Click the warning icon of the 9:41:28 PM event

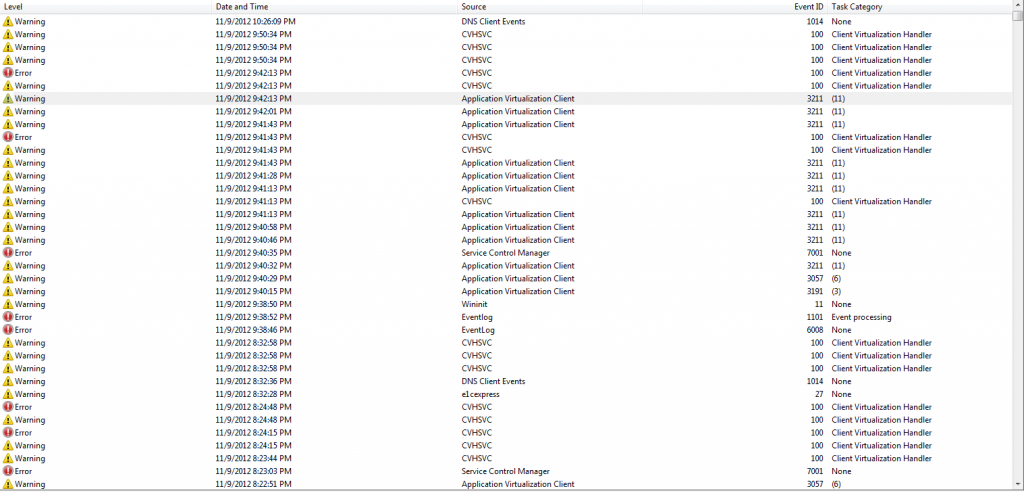[x=8, y=176]
